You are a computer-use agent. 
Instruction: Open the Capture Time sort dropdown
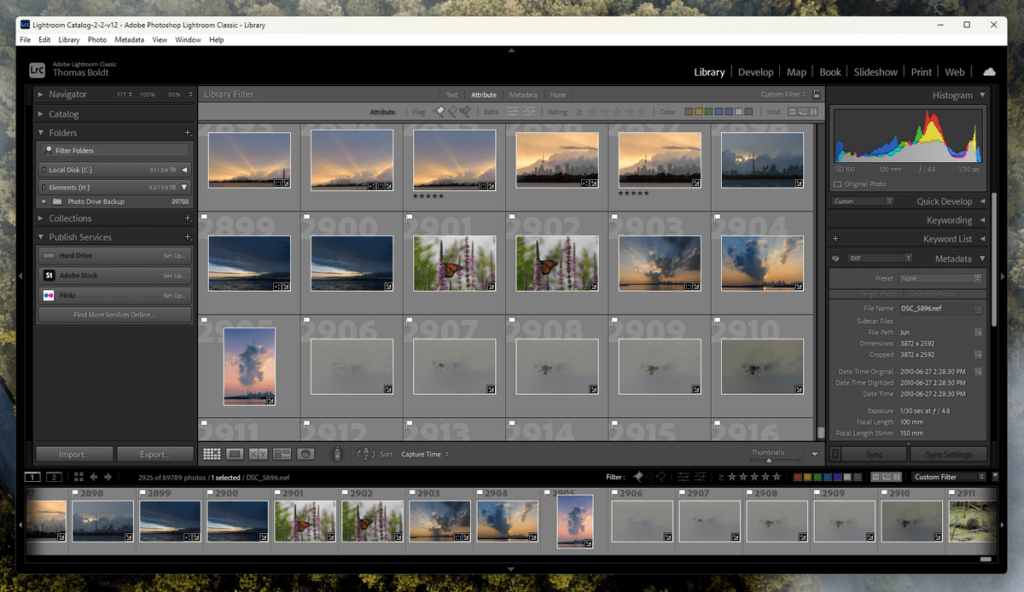click(424, 454)
